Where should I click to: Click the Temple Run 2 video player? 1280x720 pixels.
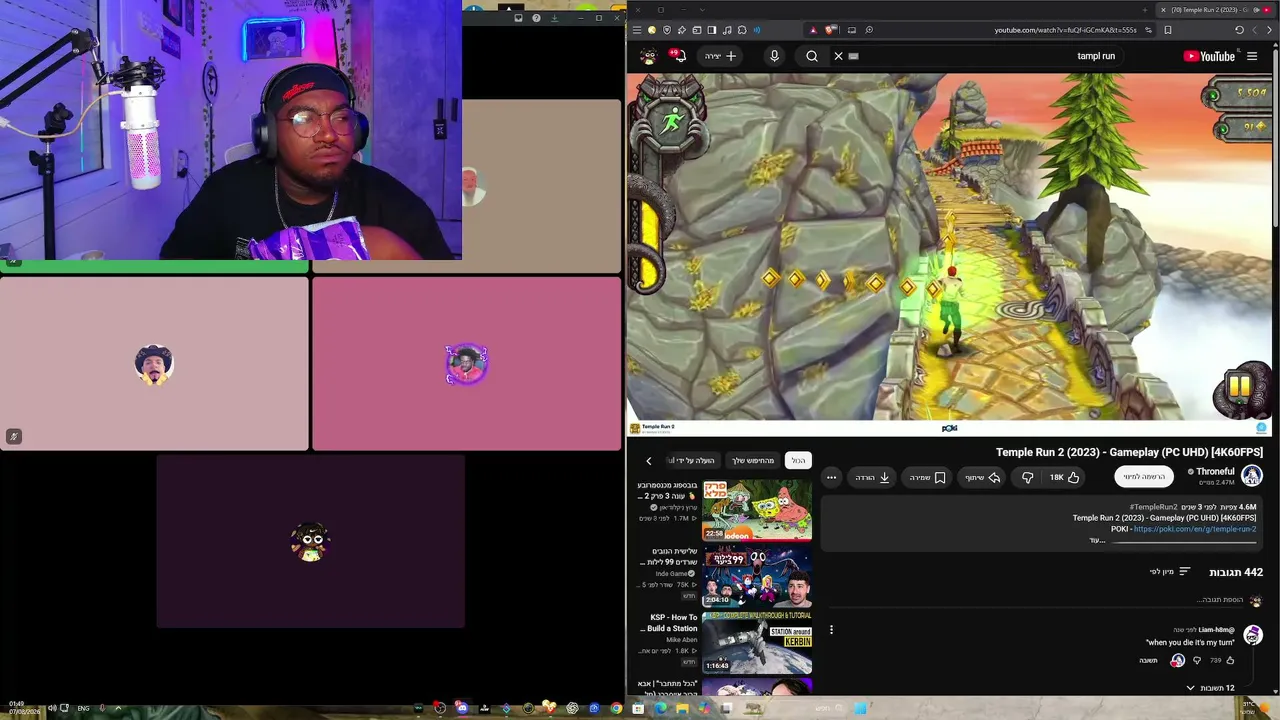pyautogui.click(x=949, y=255)
